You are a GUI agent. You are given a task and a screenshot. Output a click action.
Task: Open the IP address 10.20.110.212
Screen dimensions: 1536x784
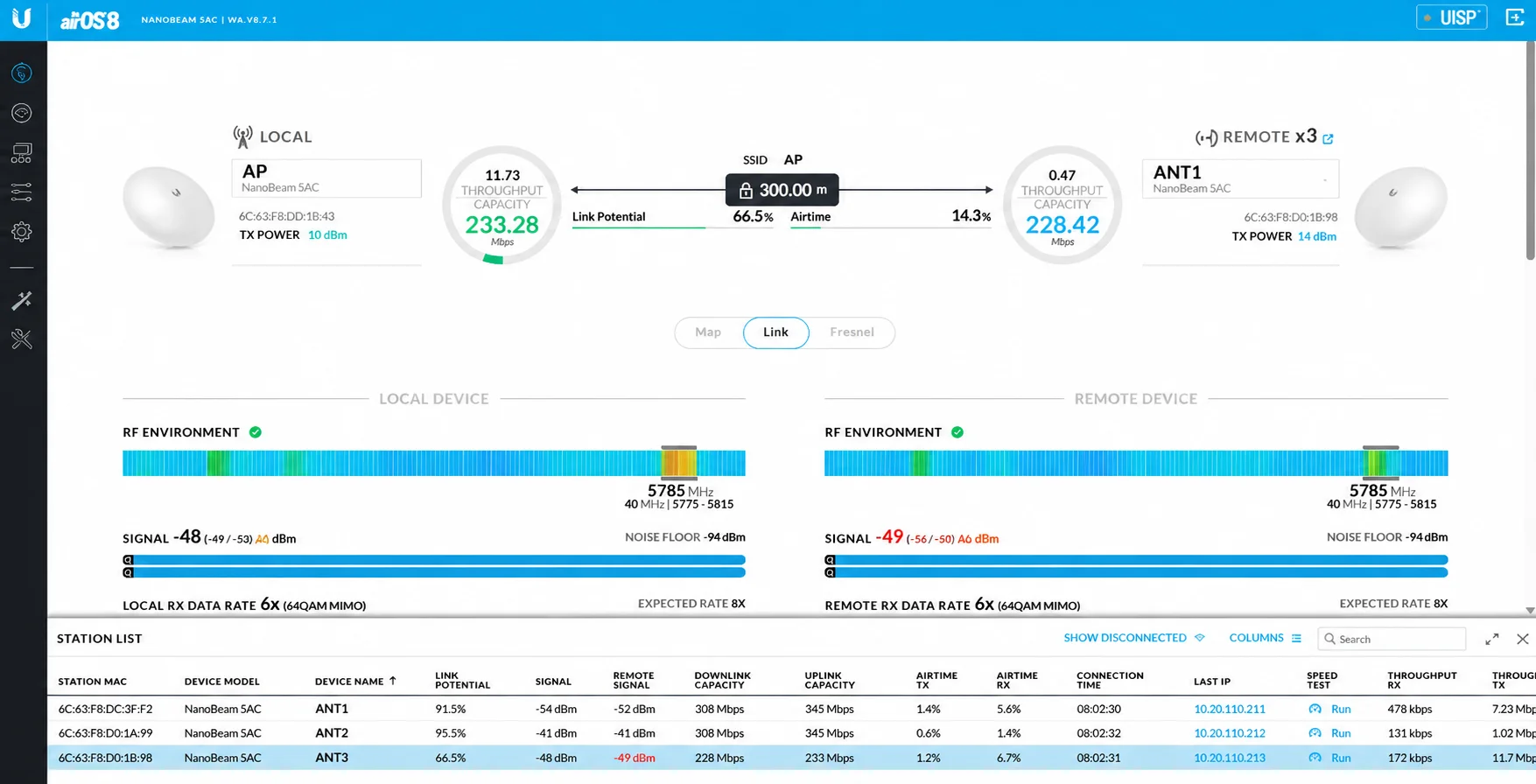1230,733
